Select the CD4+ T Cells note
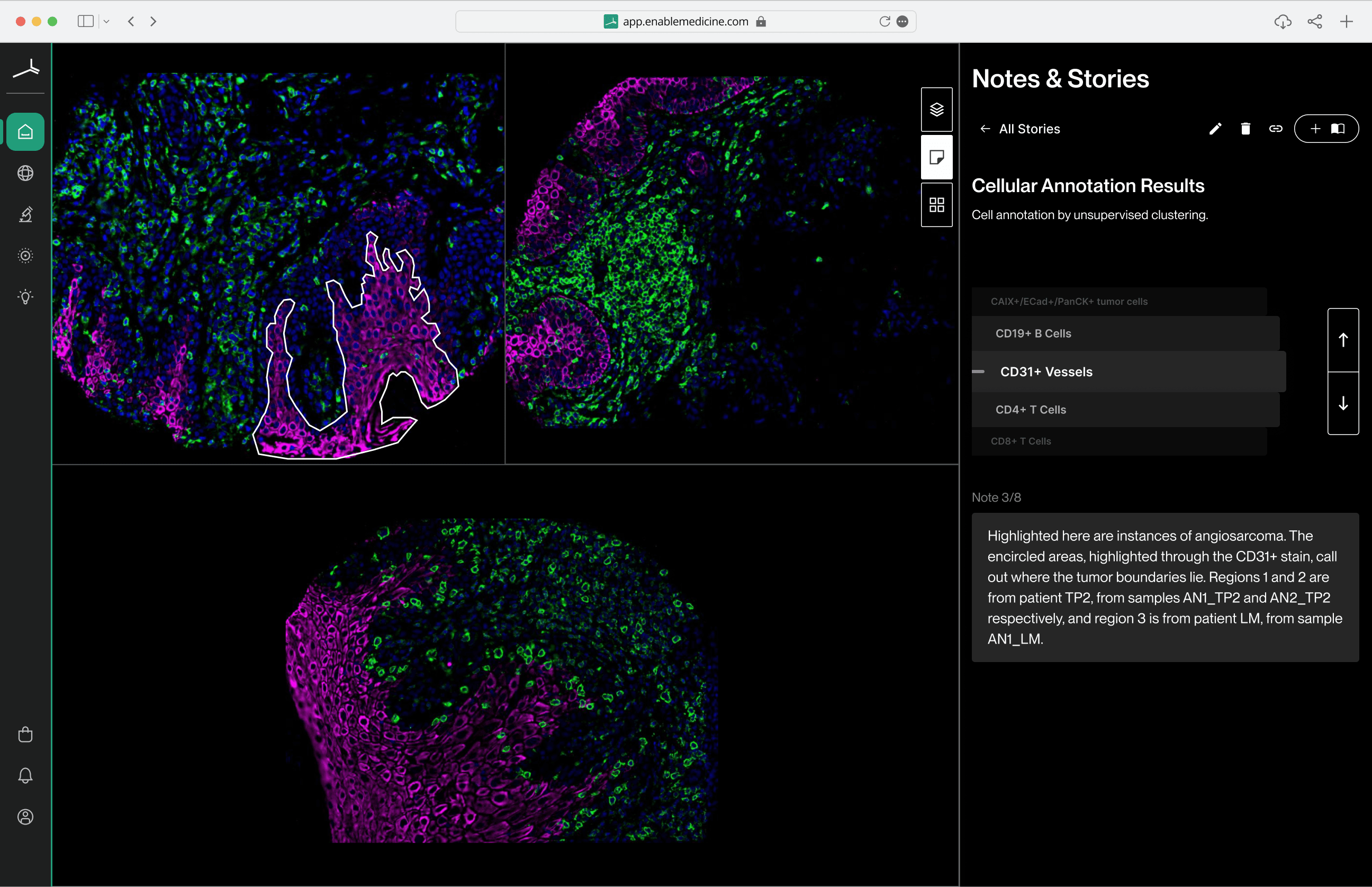 click(x=1125, y=410)
